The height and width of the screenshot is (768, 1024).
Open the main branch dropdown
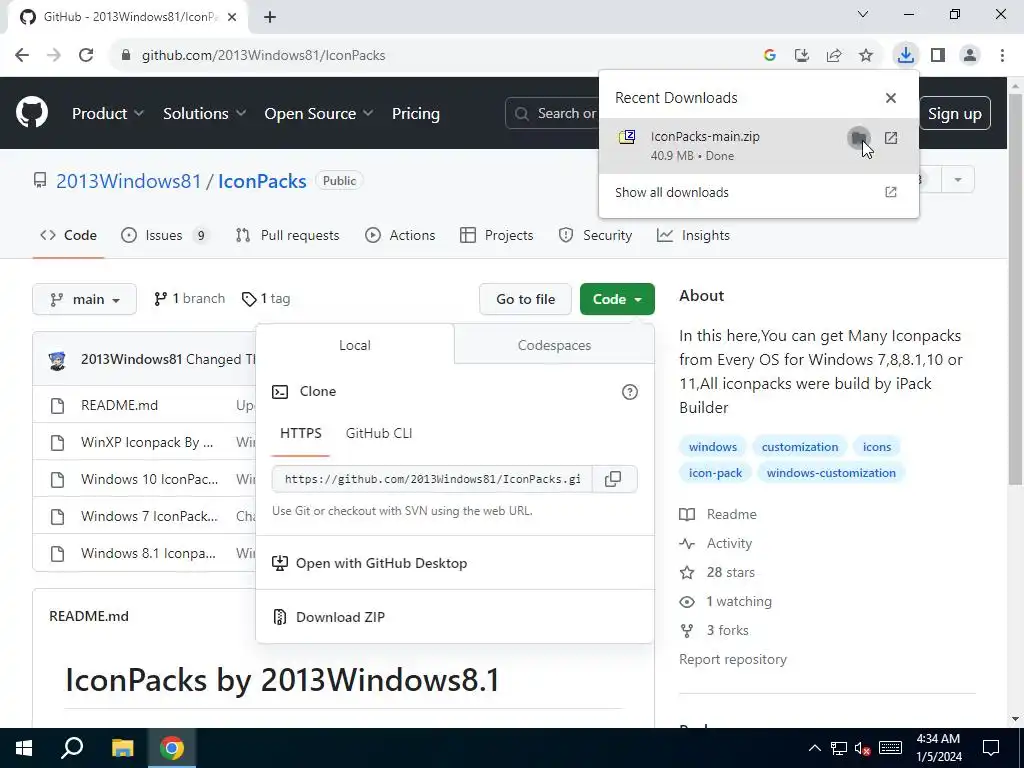point(84,299)
